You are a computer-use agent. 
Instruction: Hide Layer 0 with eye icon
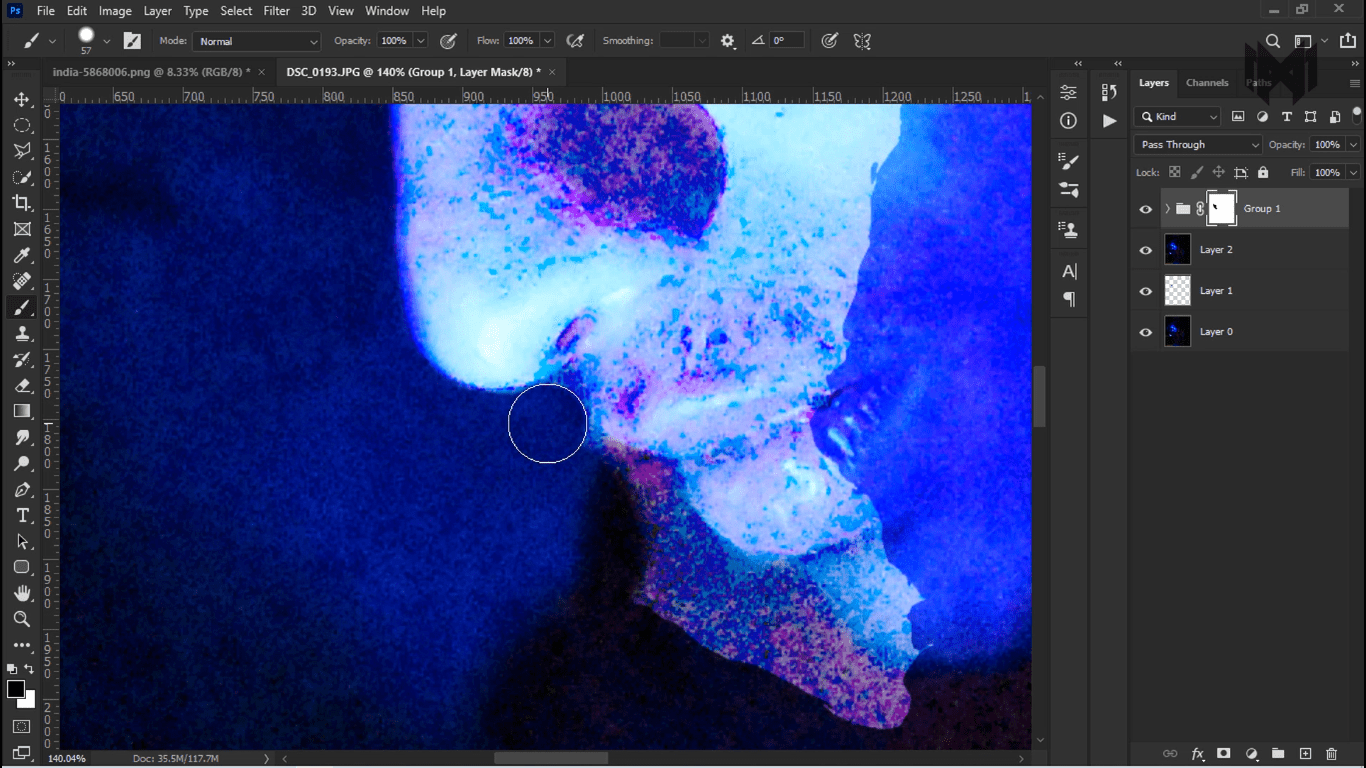(1146, 332)
